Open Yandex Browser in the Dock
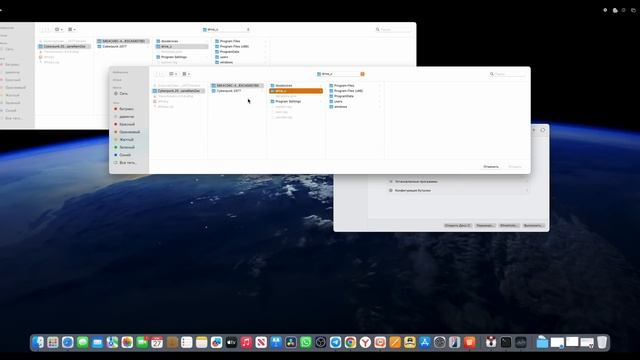This screenshot has height=360, width=640. pos(365,342)
